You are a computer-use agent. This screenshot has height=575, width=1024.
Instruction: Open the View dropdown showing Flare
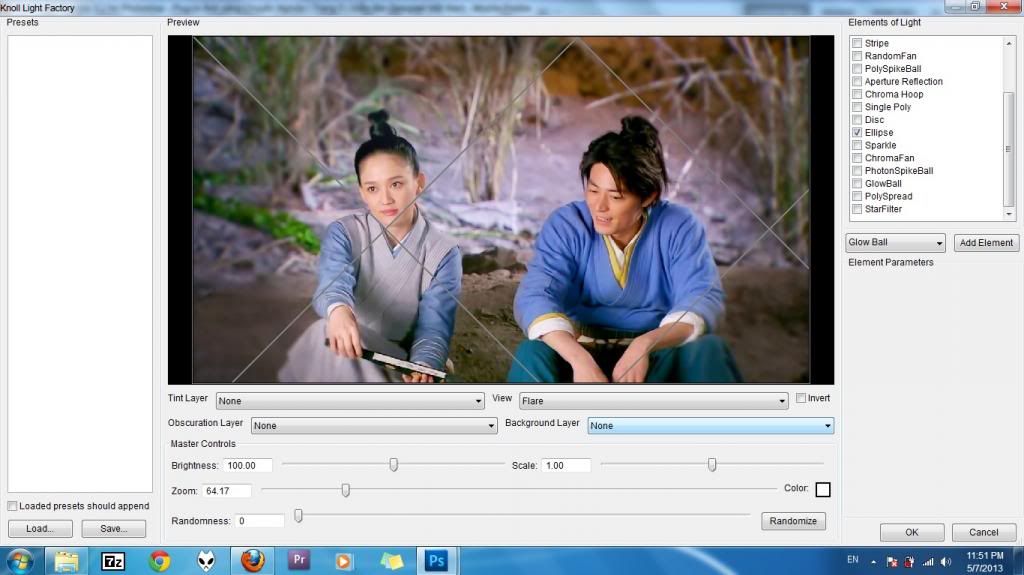pos(654,401)
